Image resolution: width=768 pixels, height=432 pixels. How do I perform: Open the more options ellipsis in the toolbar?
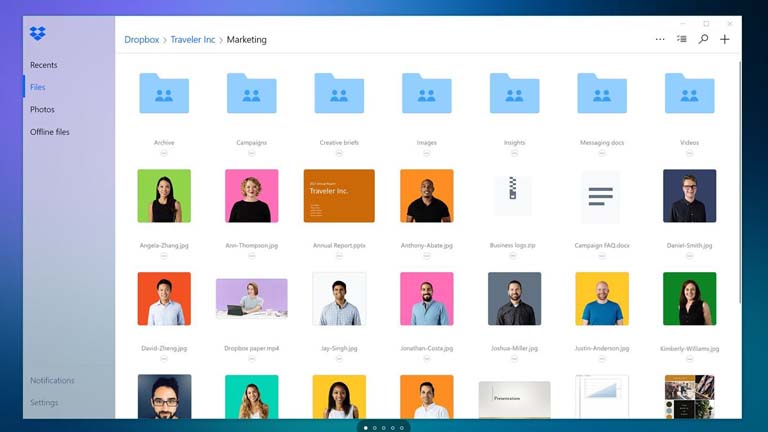tap(660, 39)
